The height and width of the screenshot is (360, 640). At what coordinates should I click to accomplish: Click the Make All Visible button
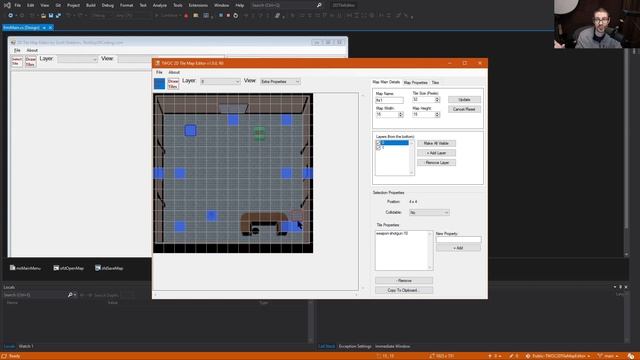pos(436,143)
